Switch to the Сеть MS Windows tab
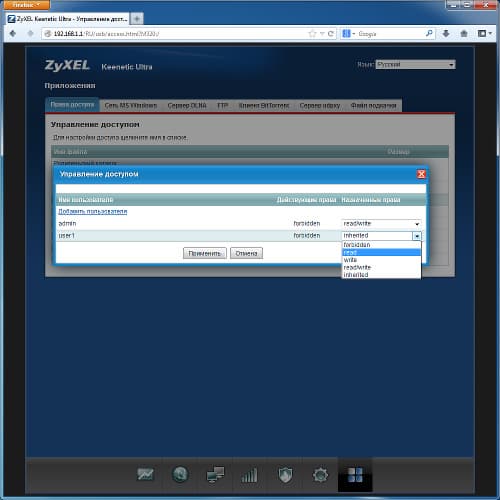Image resolution: width=500 pixels, height=500 pixels. 131,105
